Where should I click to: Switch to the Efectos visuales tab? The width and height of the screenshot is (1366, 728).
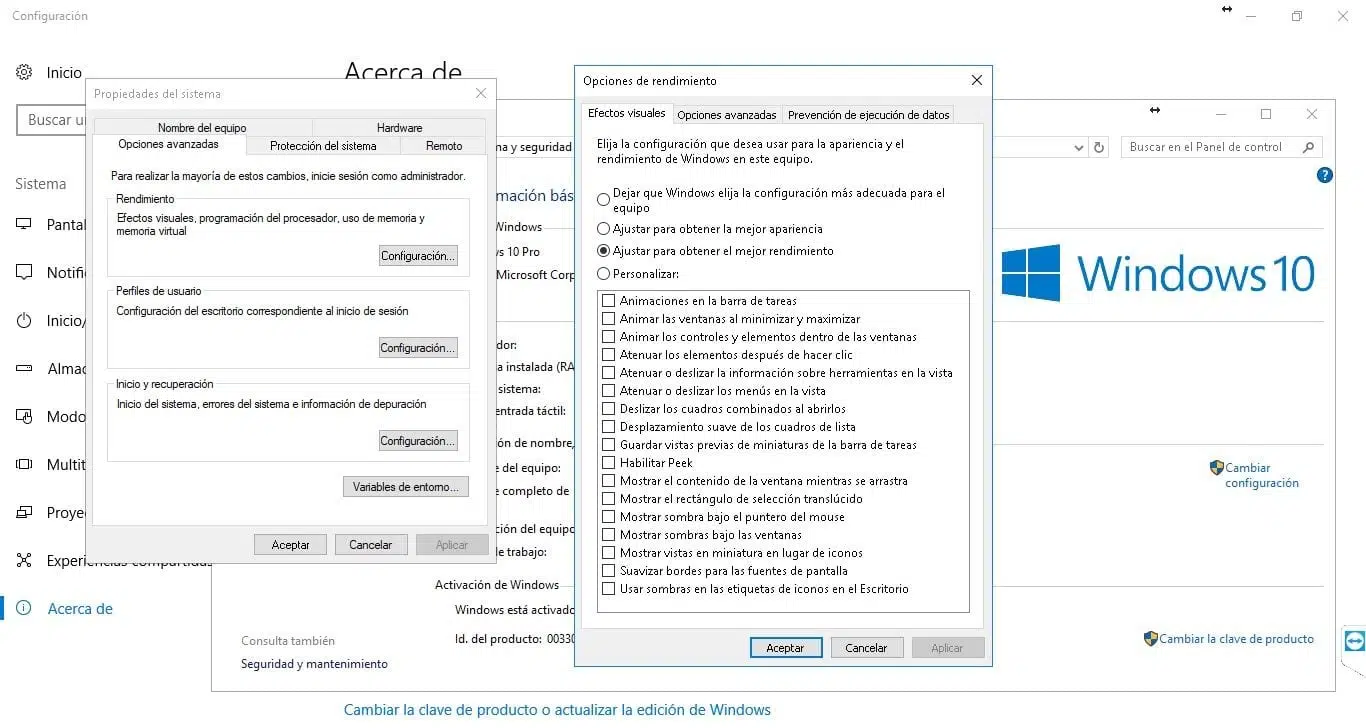(626, 113)
